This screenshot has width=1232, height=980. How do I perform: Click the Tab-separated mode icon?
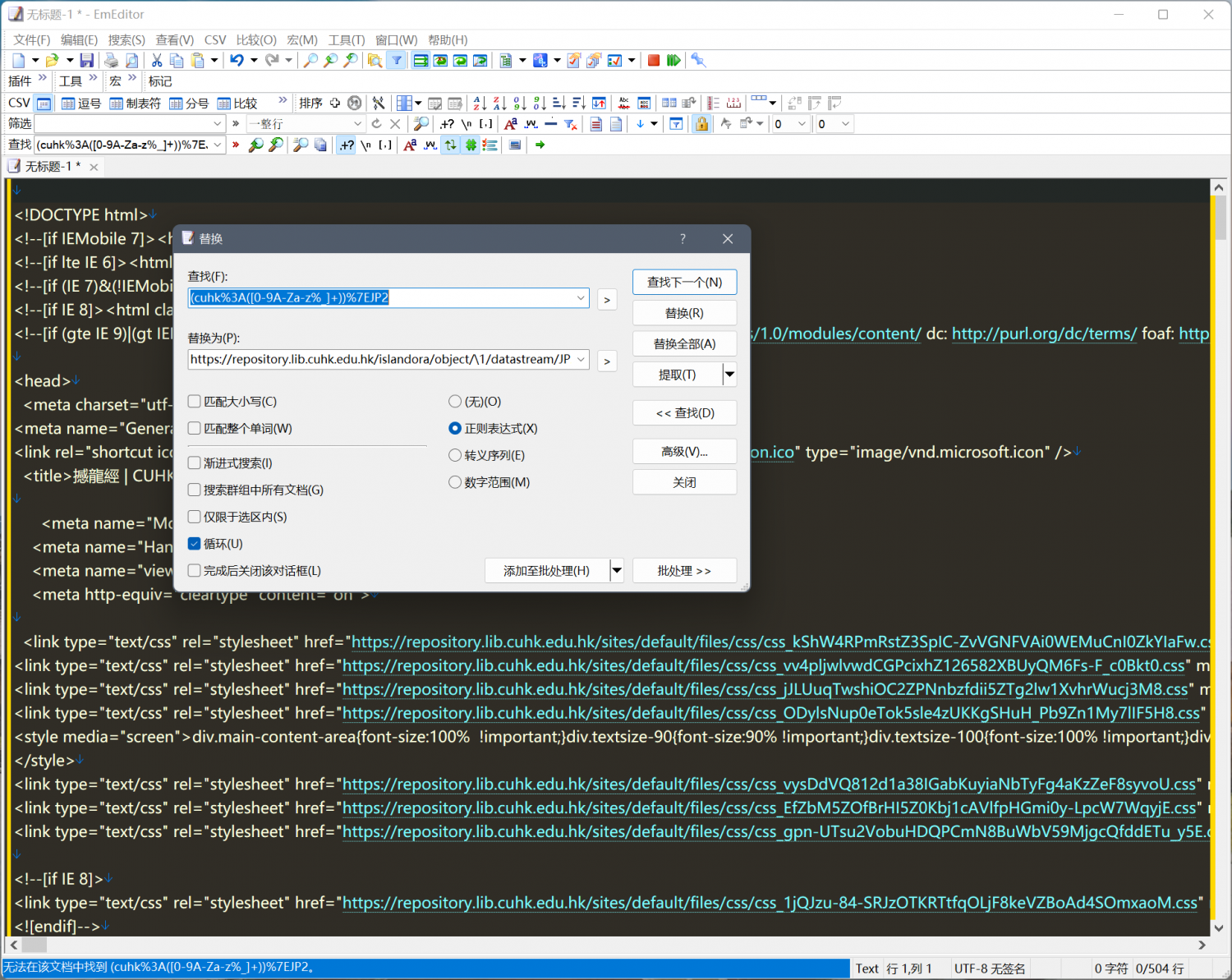point(136,103)
